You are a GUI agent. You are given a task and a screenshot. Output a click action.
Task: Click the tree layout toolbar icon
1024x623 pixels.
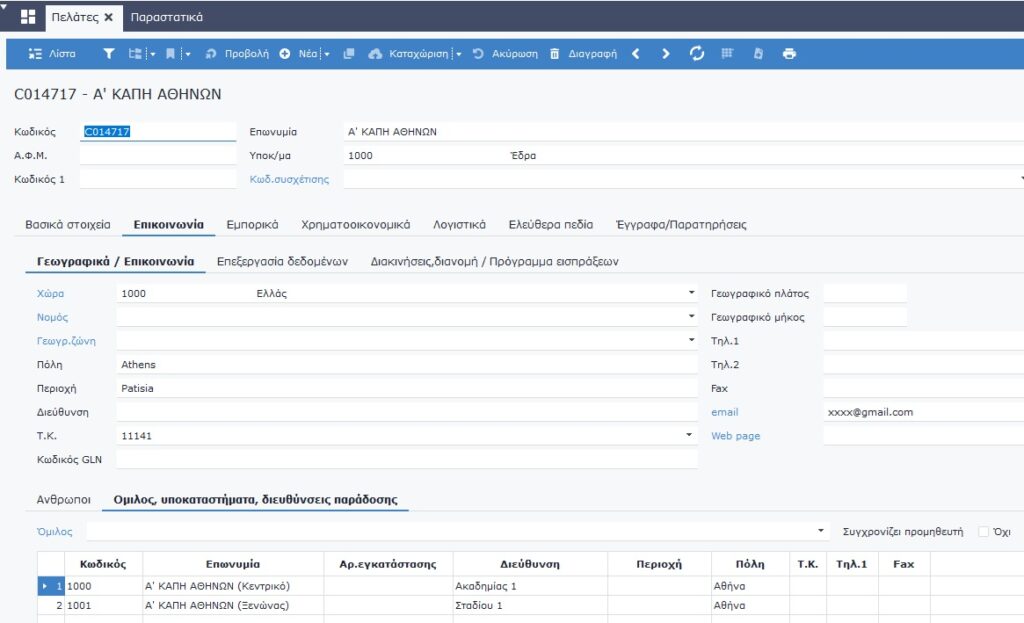pos(135,54)
